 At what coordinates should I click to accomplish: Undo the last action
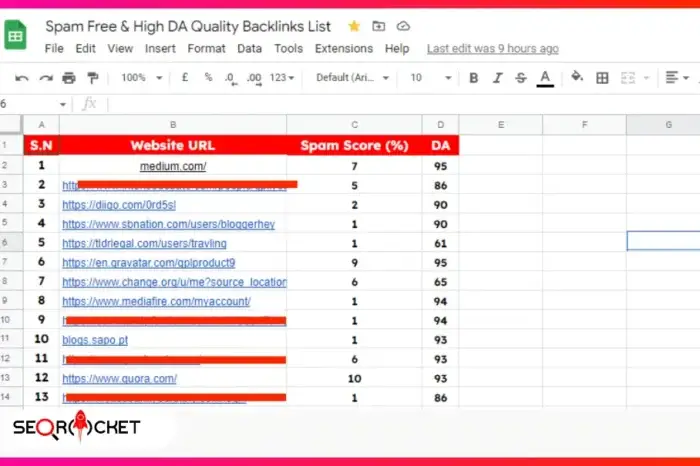[x=21, y=79]
